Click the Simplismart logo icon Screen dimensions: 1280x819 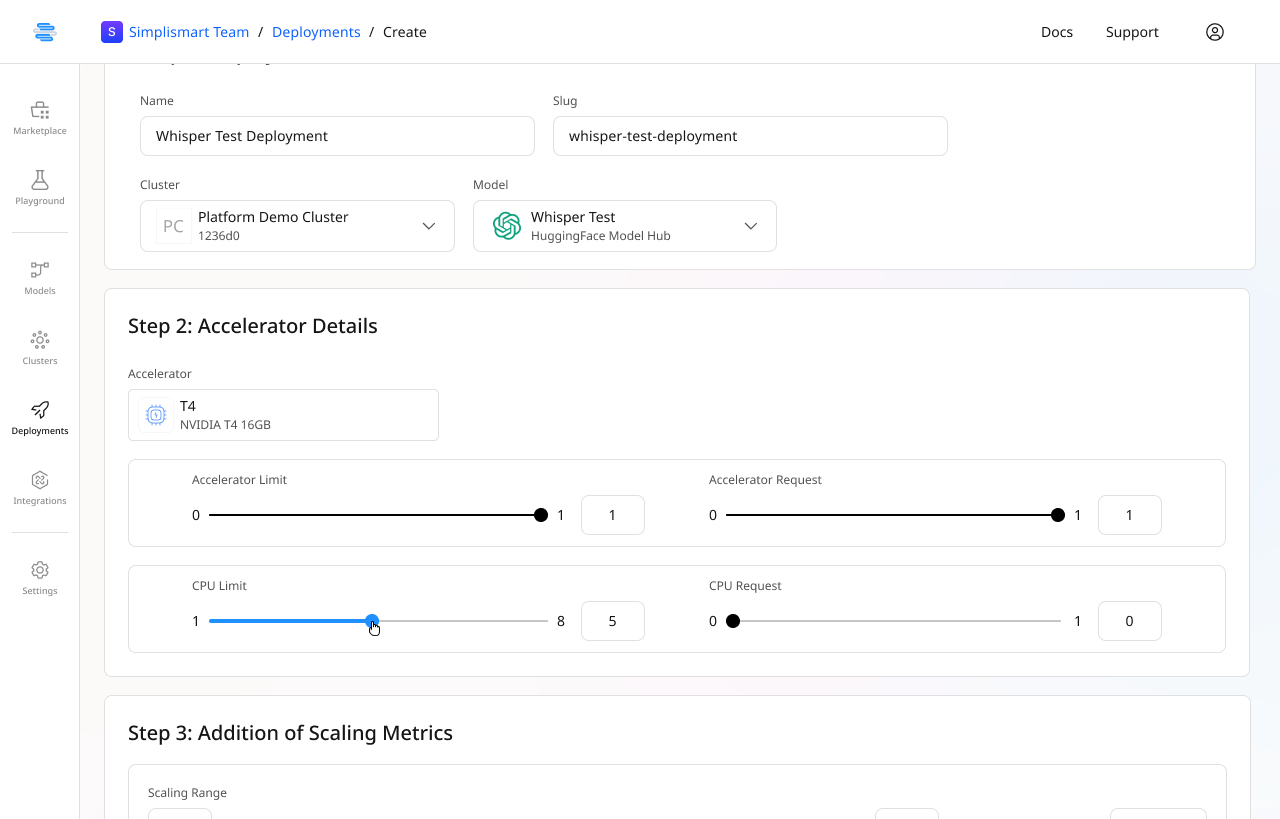point(45,32)
